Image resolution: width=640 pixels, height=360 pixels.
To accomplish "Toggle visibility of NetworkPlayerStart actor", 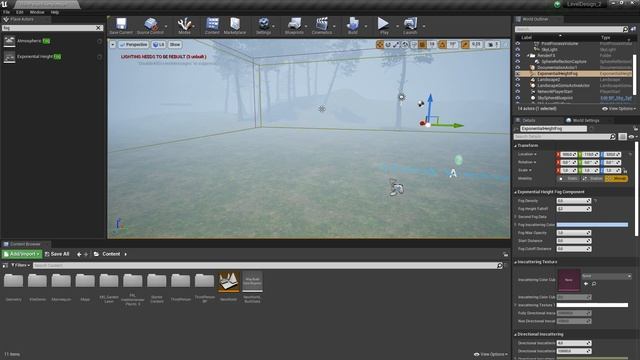I will tap(518, 92).
